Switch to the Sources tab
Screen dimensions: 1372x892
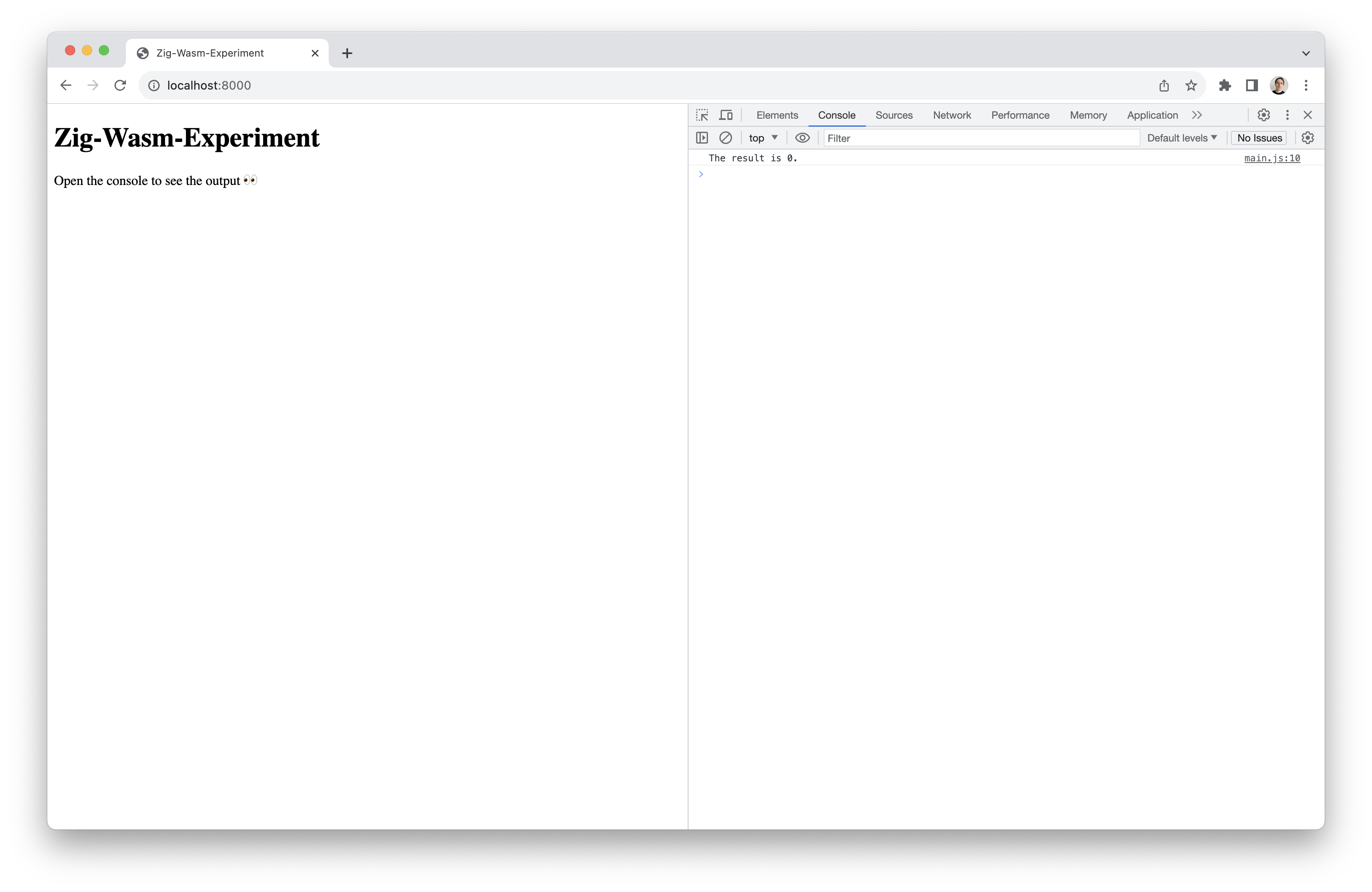pyautogui.click(x=893, y=115)
